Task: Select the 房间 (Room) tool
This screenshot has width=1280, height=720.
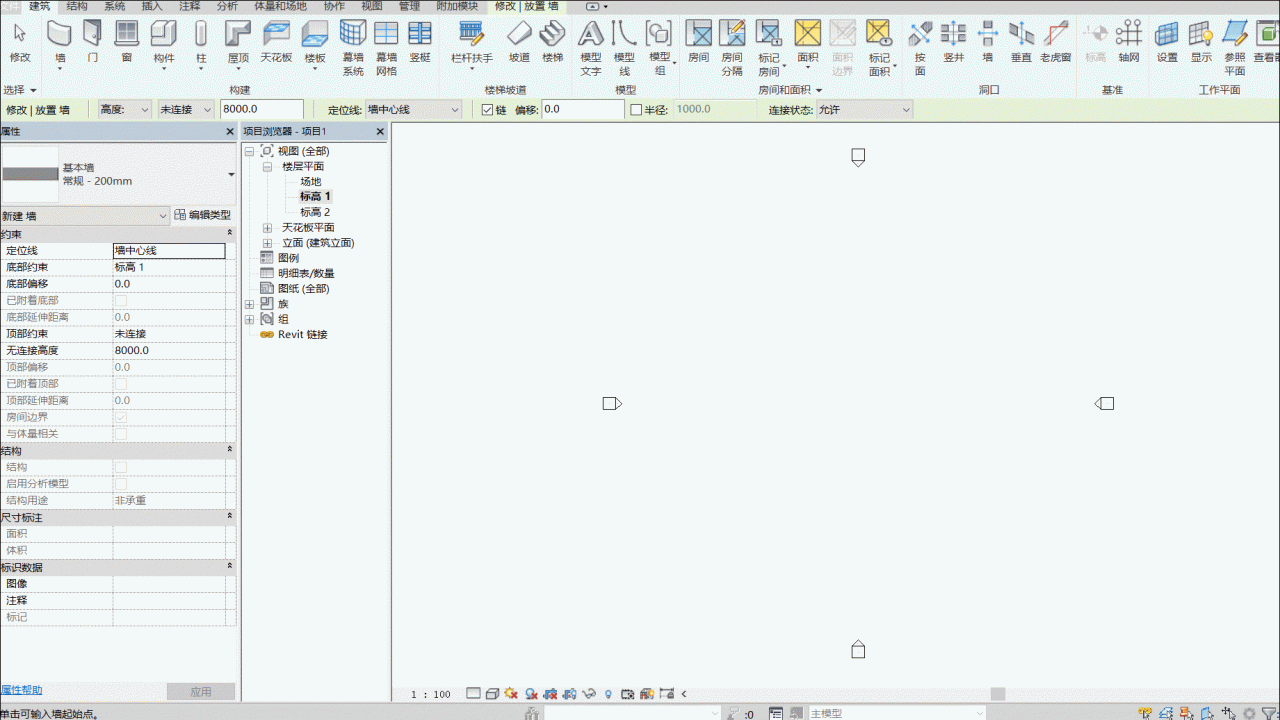Action: click(699, 42)
